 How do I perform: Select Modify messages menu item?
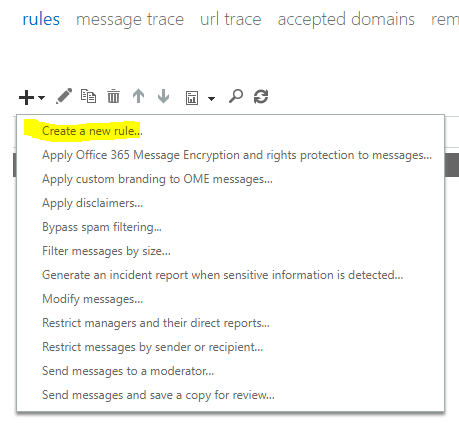click(x=92, y=299)
